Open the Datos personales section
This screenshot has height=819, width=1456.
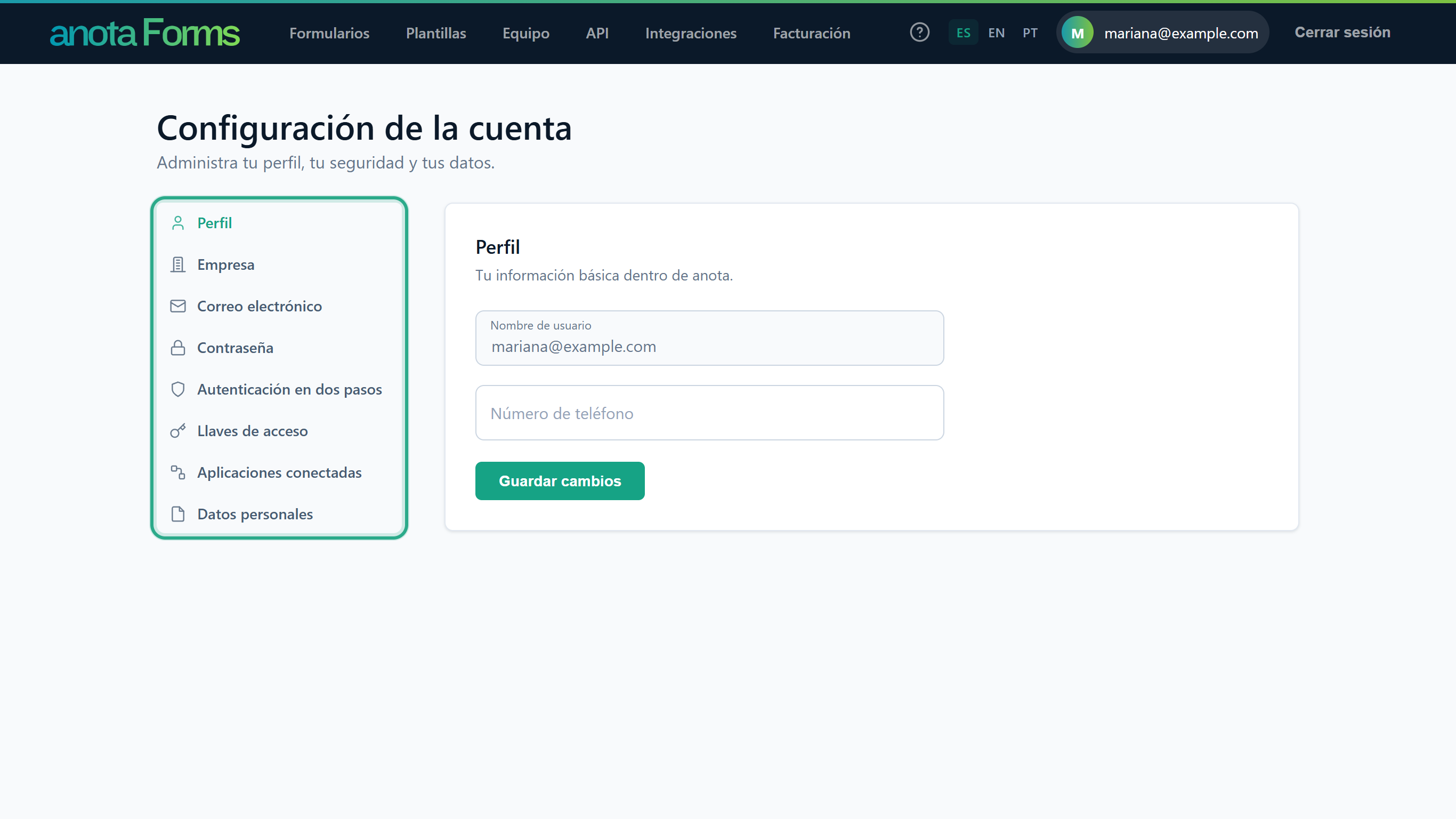[x=279, y=514]
